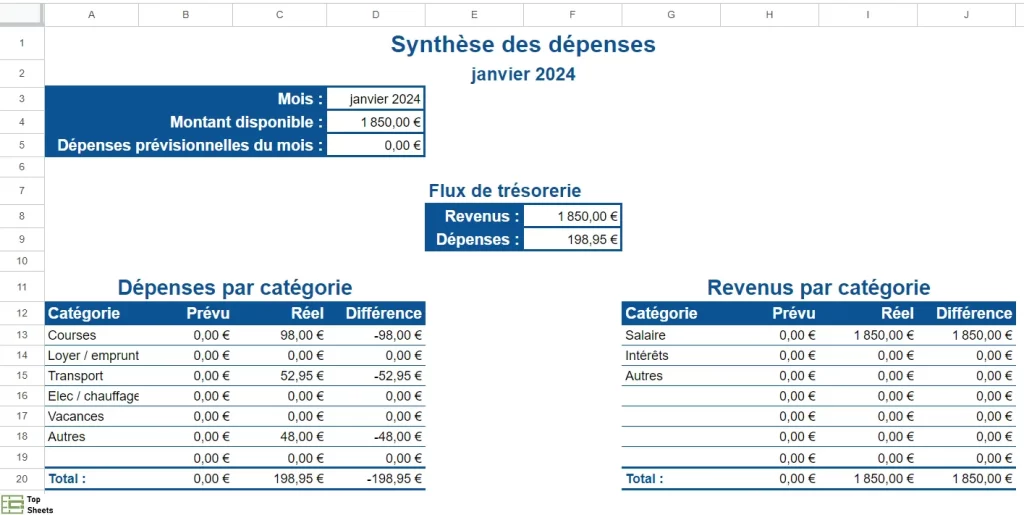Select column E header
This screenshot has width=1024, height=515.
click(x=474, y=14)
